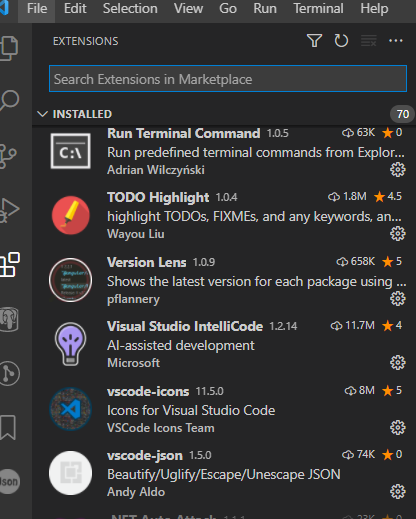Click description 'Icons for Visual Studio Code'
This screenshot has height=519, width=416.
pos(191,410)
